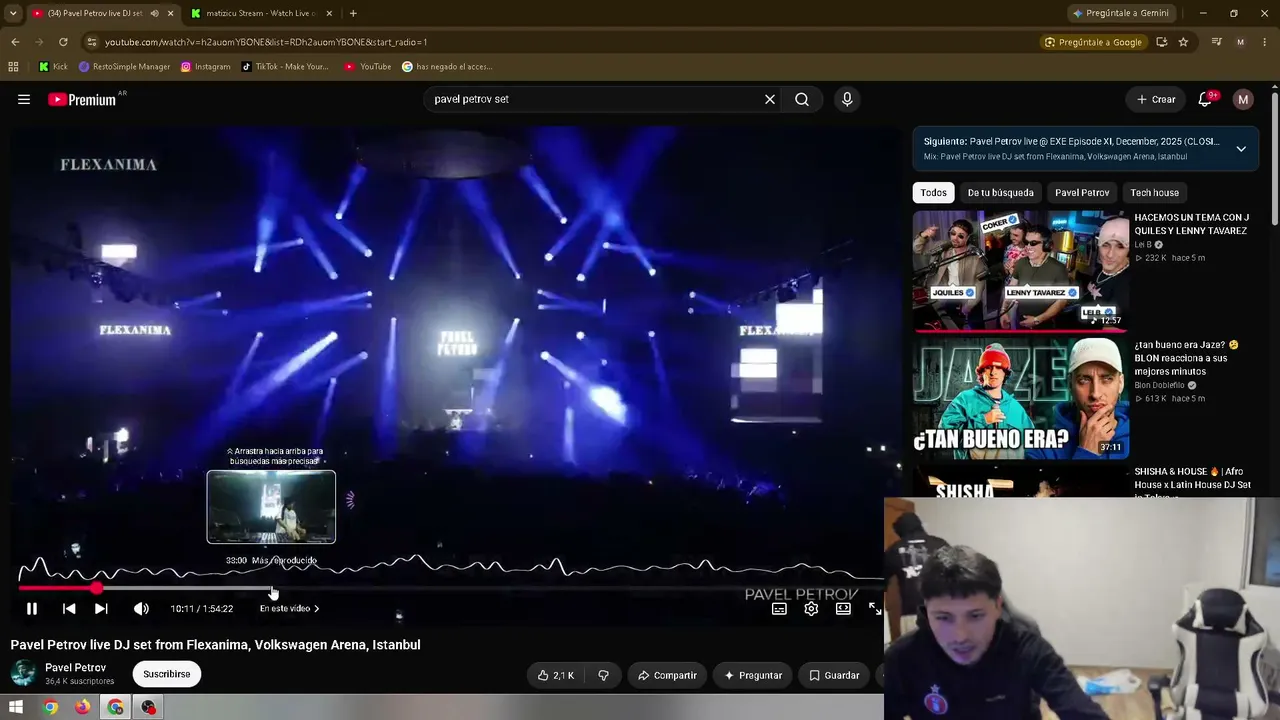Bookmark this page with star icon
Screen dimensions: 1280x720
(x=1183, y=42)
